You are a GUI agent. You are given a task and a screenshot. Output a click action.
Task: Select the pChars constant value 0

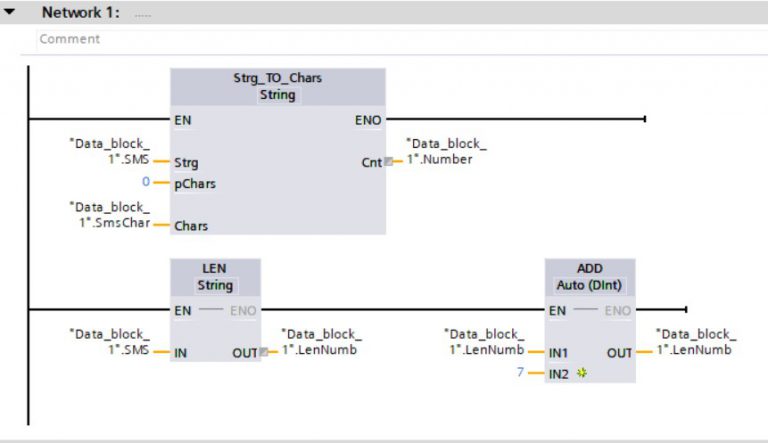coord(145,183)
